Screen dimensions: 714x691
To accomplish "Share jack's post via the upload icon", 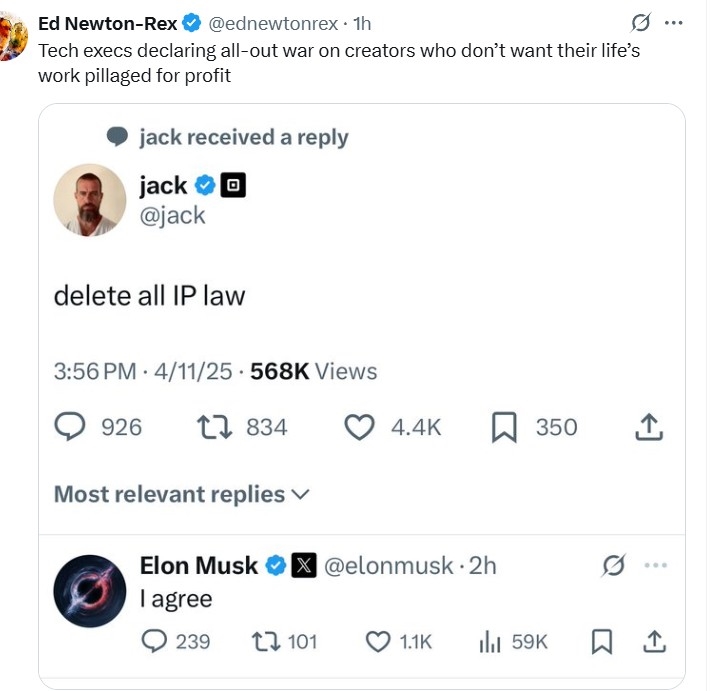I will pyautogui.click(x=649, y=428).
